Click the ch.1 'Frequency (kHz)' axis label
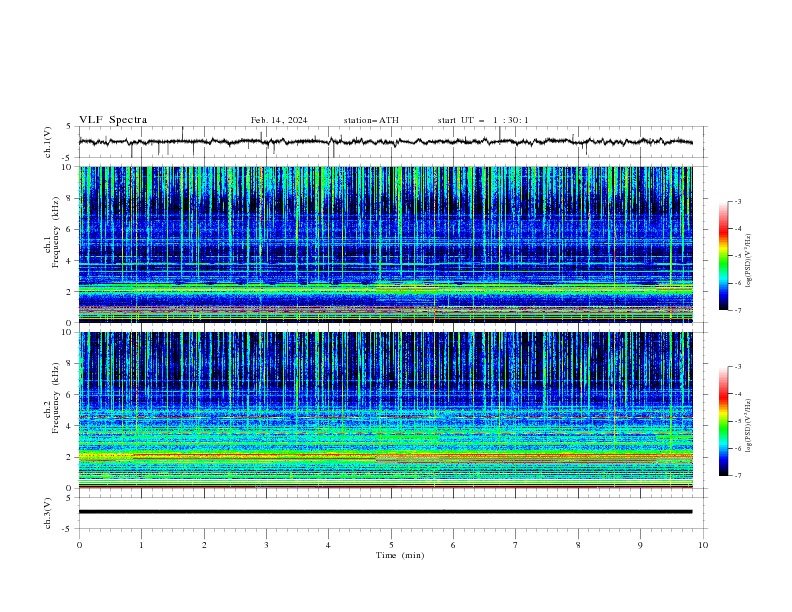Viewport: 792px width, 612px height. coord(56,233)
